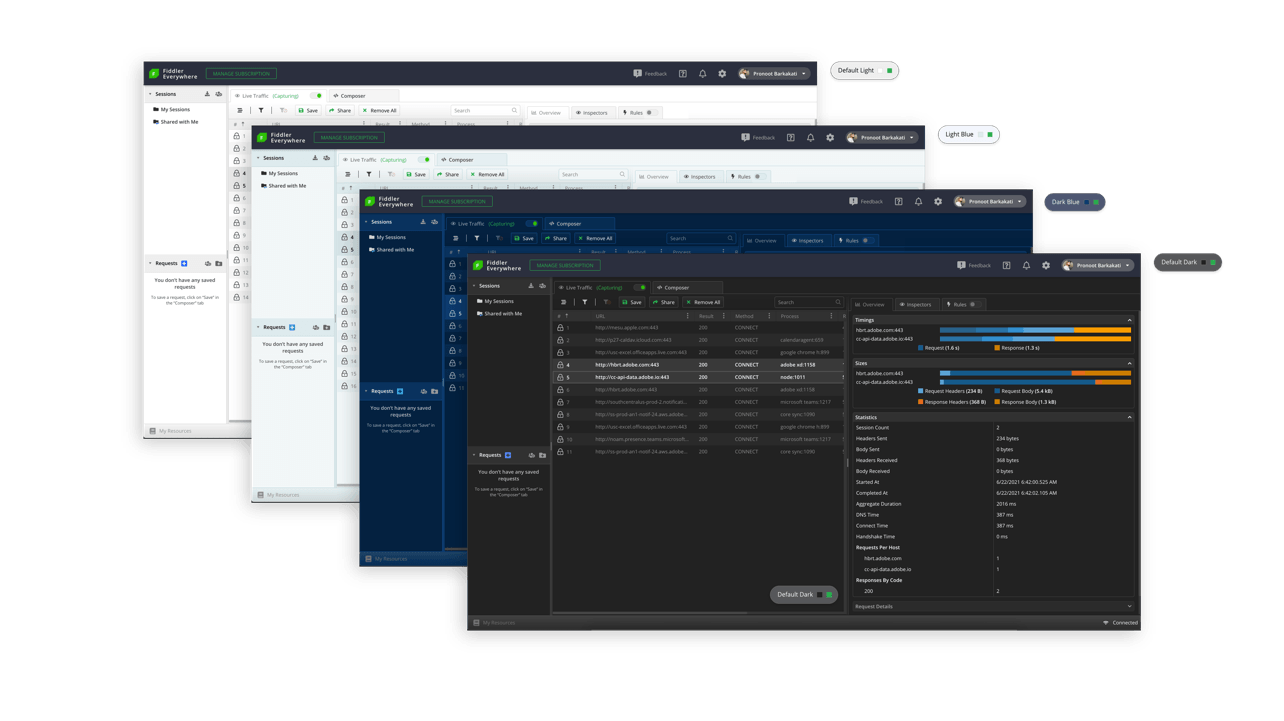
Task: Open notifications bell in Default Light window
Action: tap(702, 73)
